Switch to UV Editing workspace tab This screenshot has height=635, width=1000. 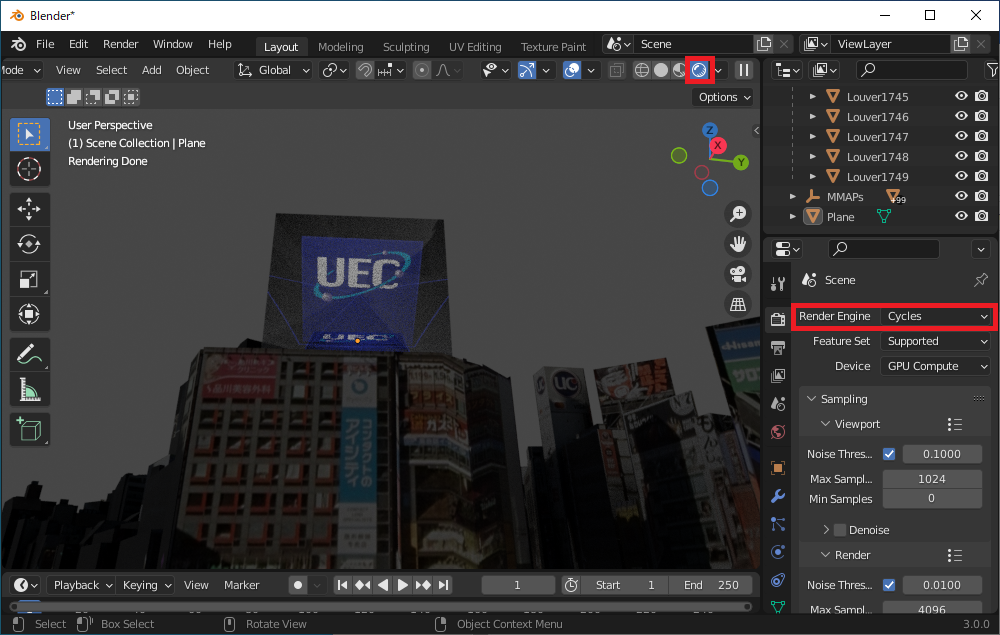coord(474,47)
